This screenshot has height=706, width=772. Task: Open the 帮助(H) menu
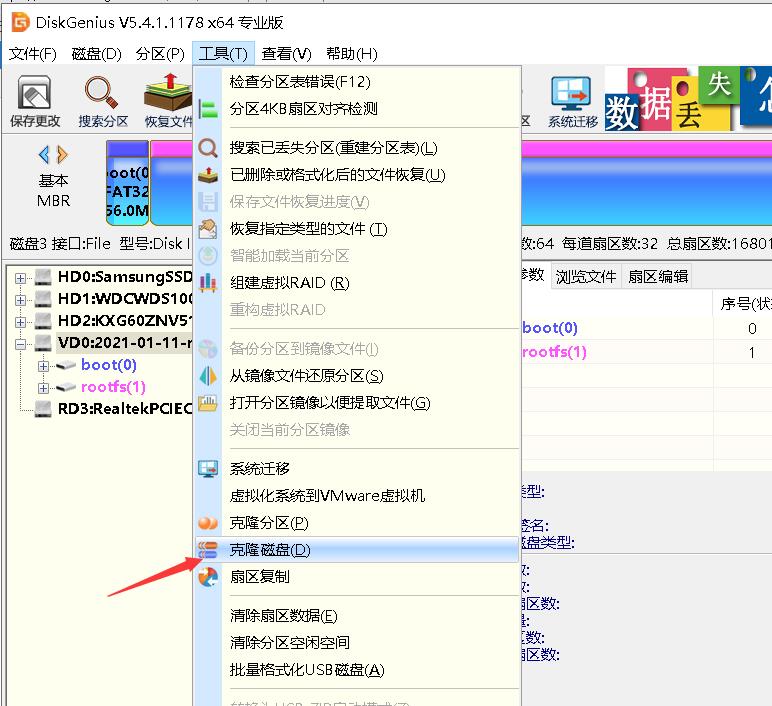(x=352, y=54)
